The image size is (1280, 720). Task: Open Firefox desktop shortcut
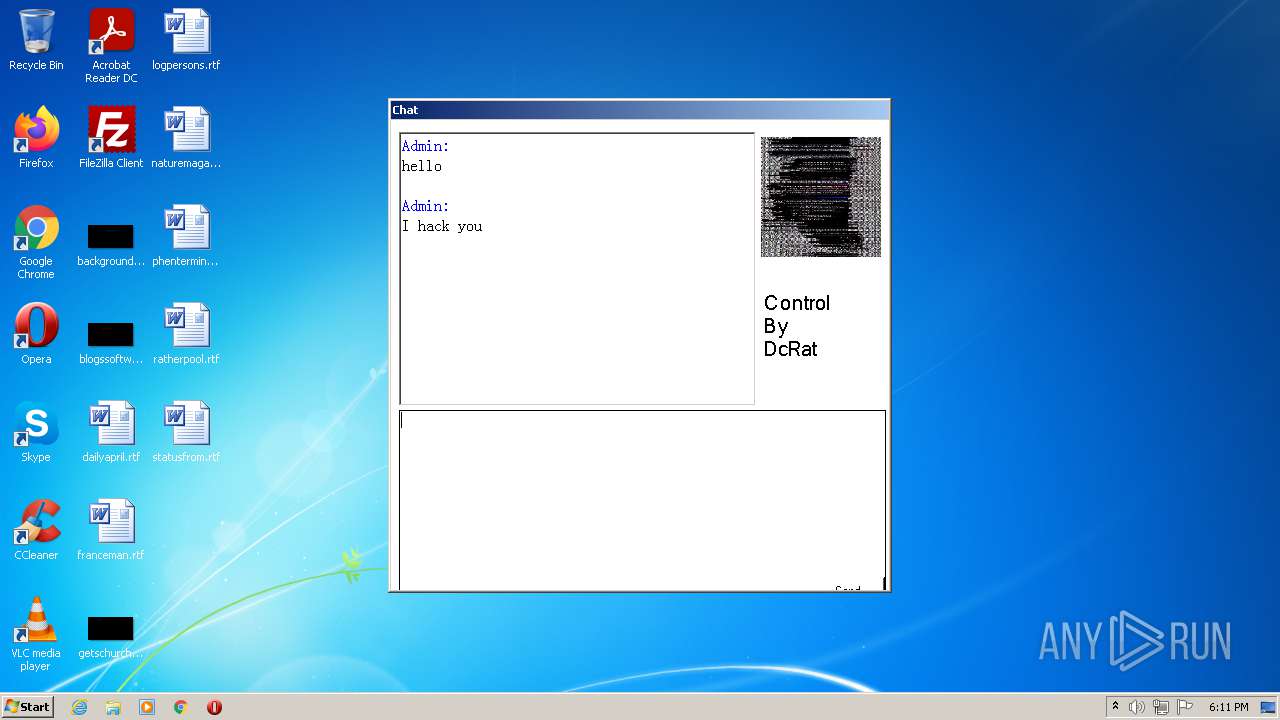[x=36, y=138]
